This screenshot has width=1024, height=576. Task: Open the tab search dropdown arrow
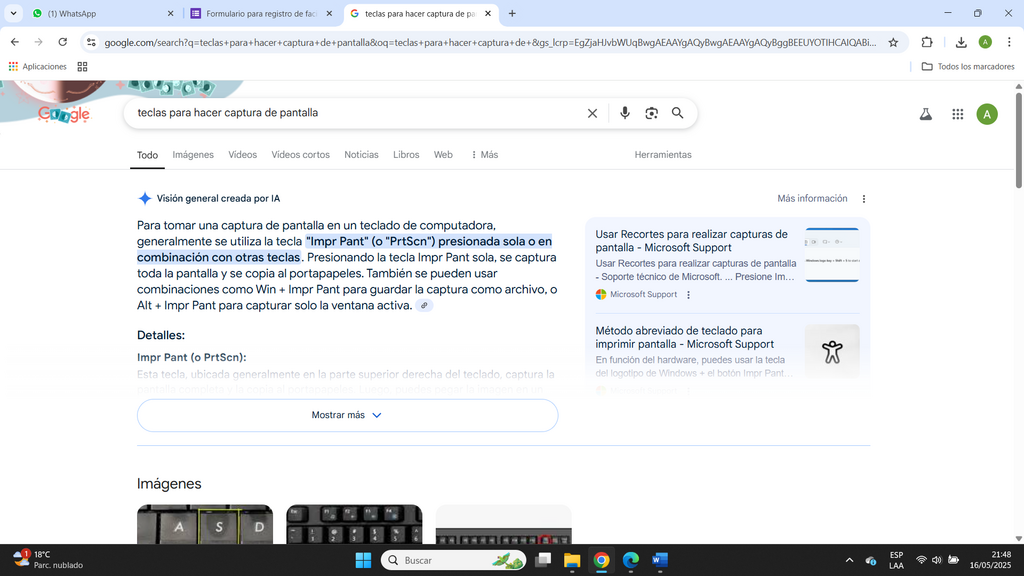click(x=13, y=13)
